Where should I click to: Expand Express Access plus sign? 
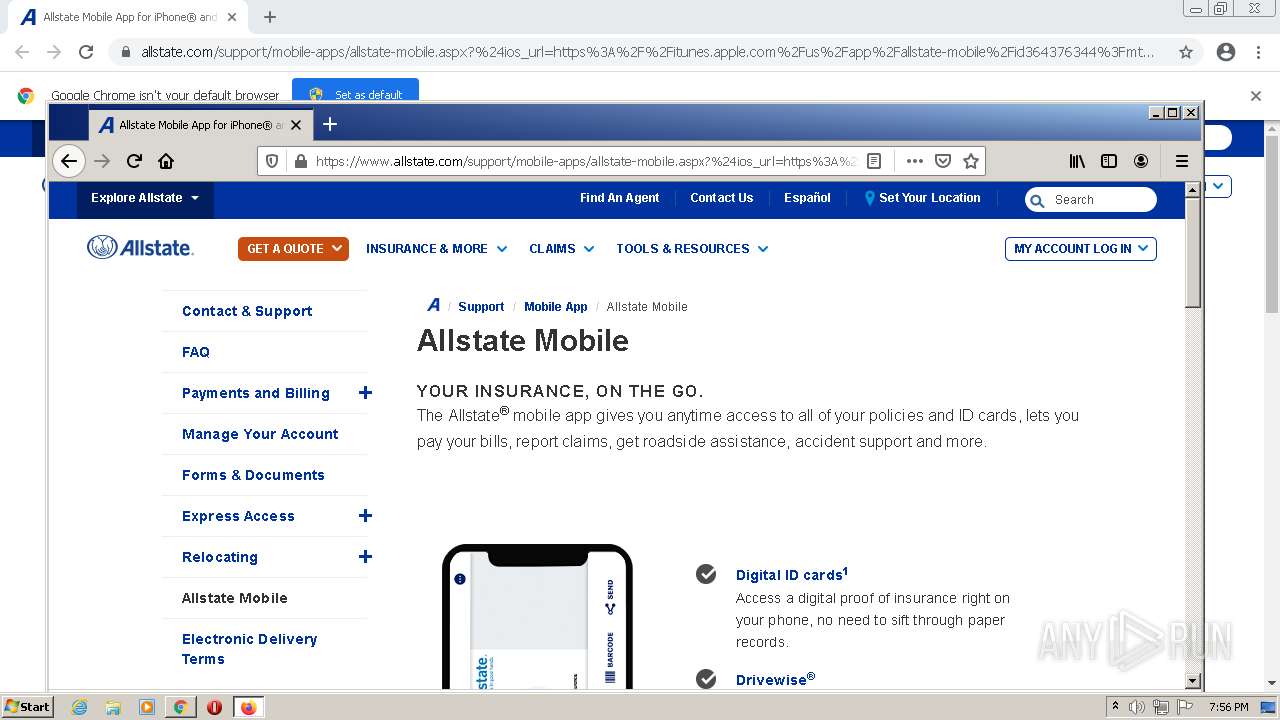pos(365,516)
